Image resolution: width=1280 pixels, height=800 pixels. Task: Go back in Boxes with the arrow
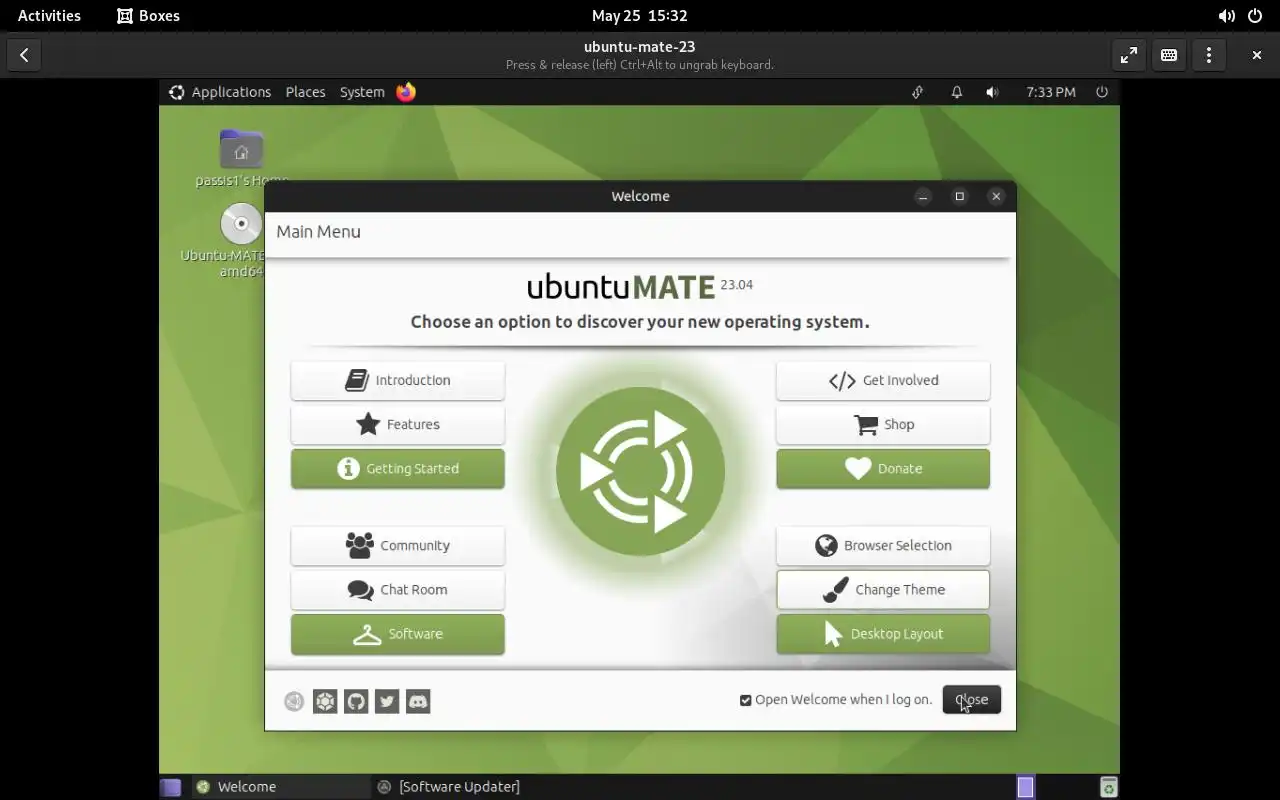24,55
